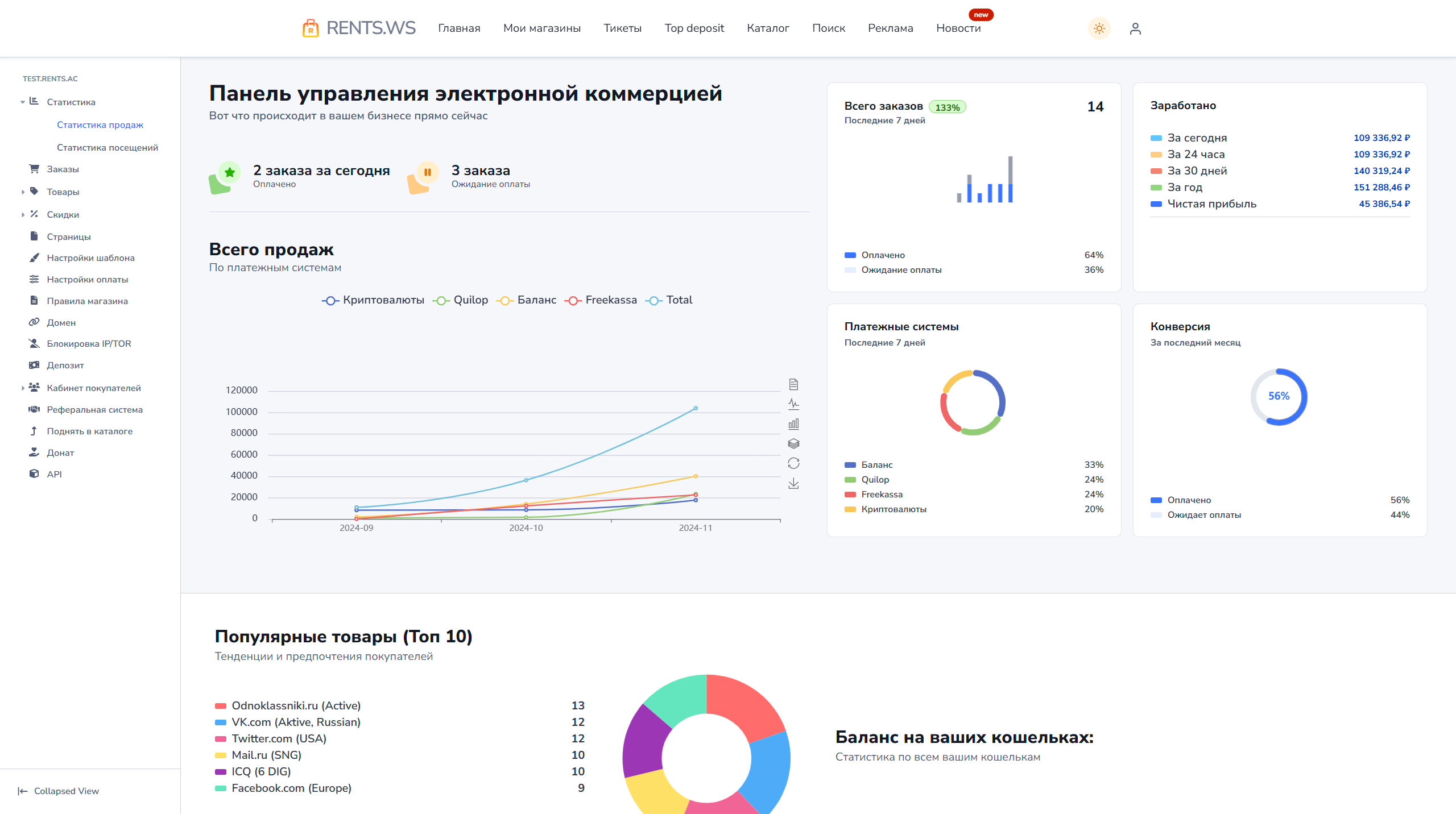
Task: Switch the sales chart to bar type
Action: pyautogui.click(x=793, y=424)
